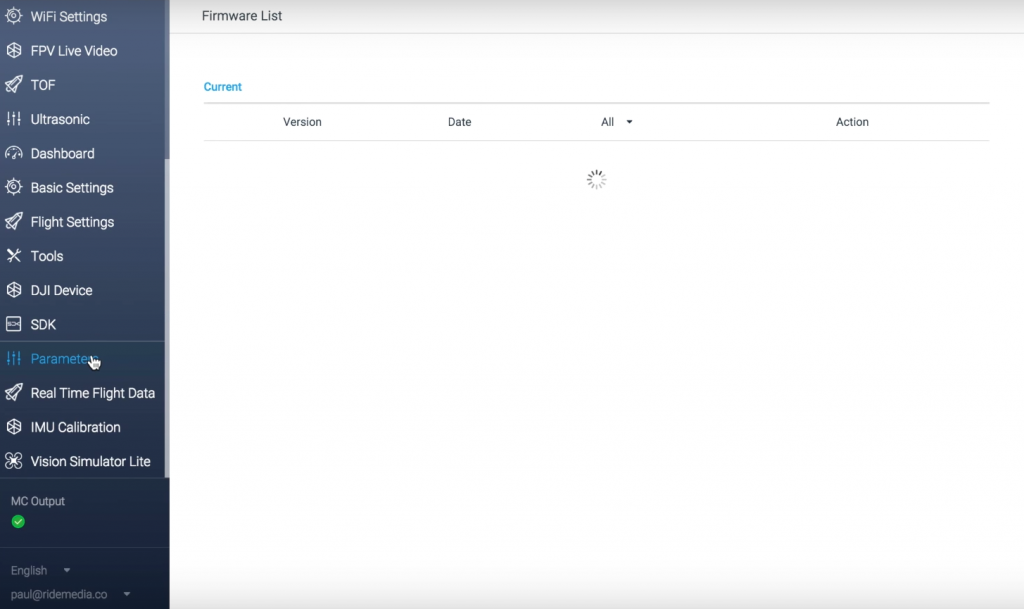Open the IMU Calibration link

coord(75,427)
